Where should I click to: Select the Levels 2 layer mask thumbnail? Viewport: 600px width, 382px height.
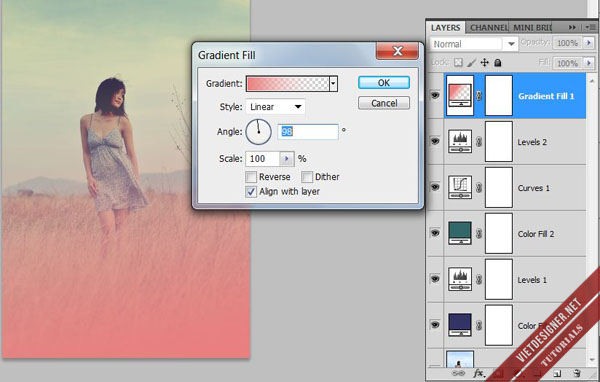tap(499, 142)
